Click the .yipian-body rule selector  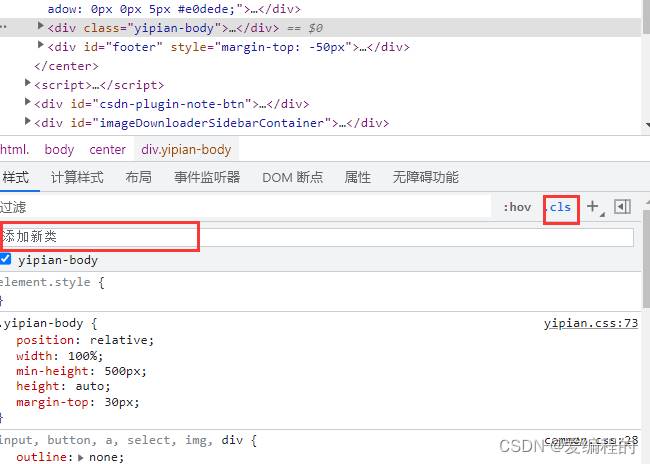coord(41,323)
